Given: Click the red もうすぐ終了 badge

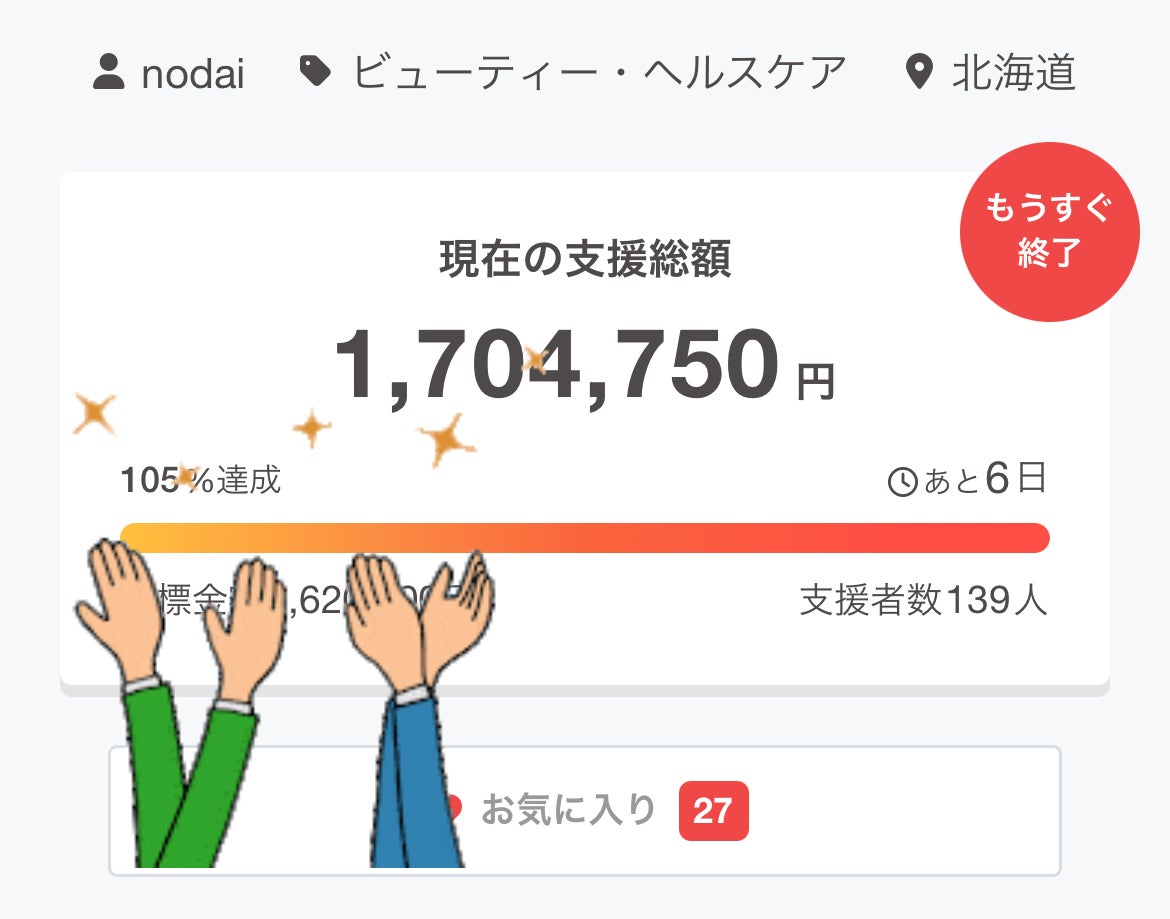Looking at the screenshot, I should point(1049,232).
